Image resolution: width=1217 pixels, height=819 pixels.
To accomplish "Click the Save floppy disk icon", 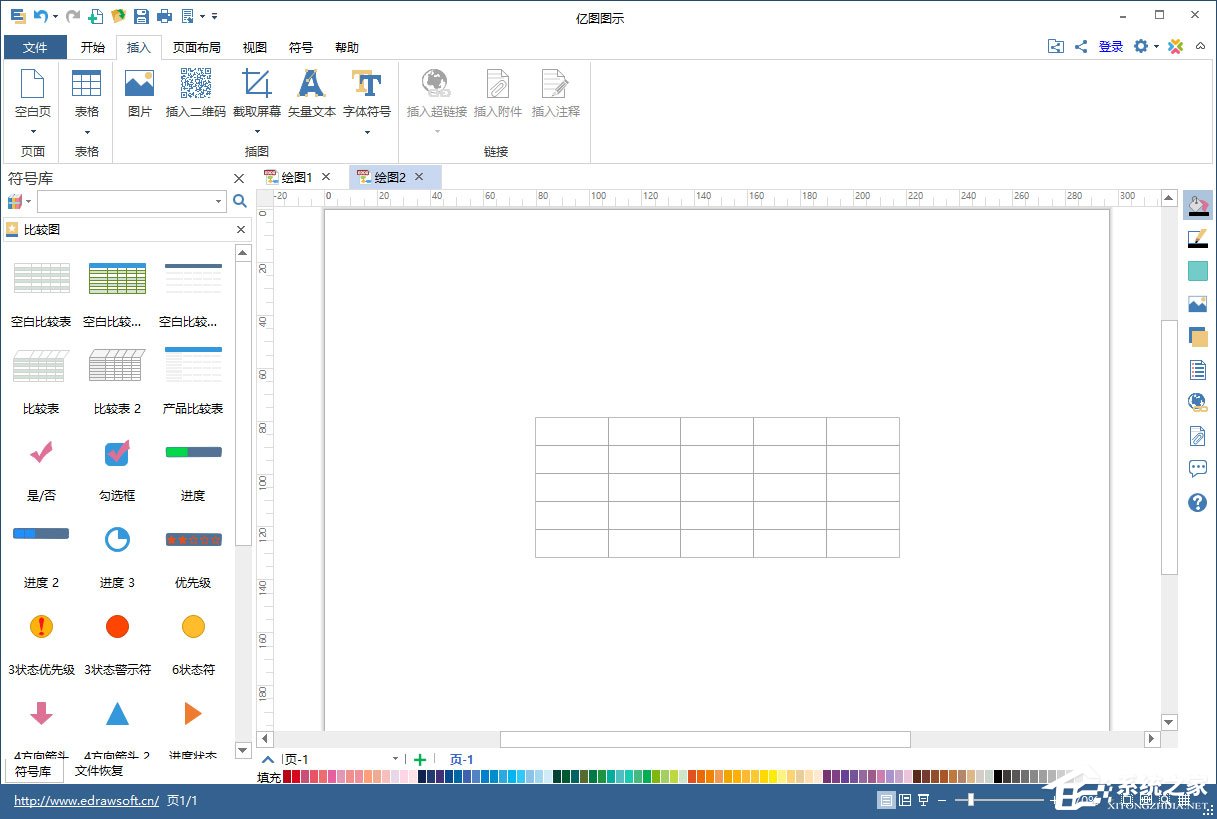I will [x=141, y=16].
